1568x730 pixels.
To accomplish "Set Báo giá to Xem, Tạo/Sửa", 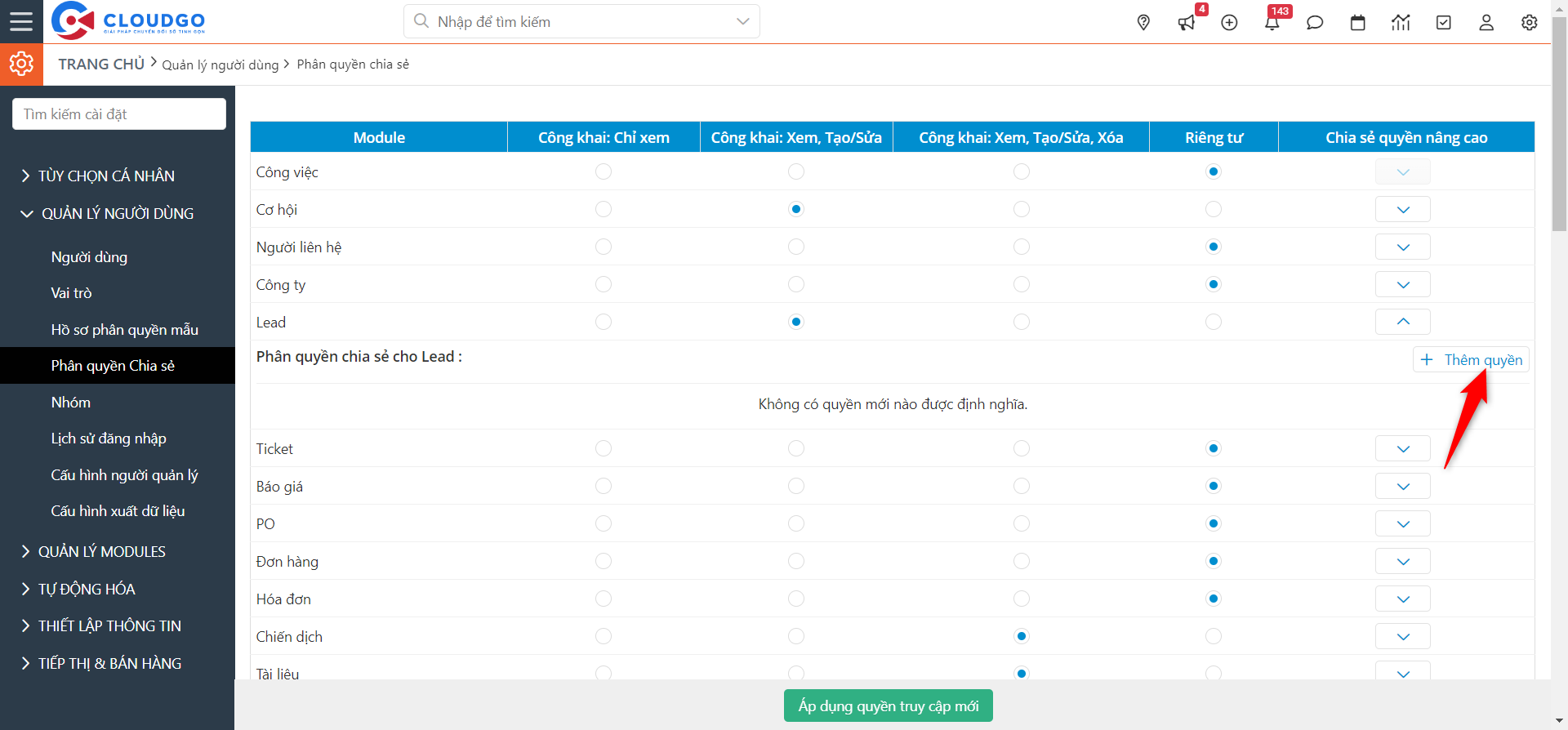I will tap(796, 486).
